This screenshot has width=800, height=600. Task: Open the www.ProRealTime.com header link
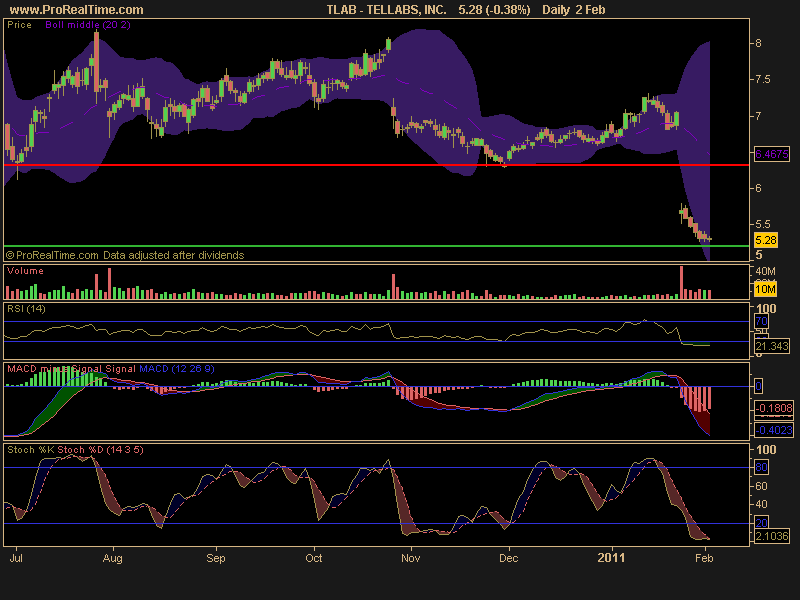click(77, 10)
